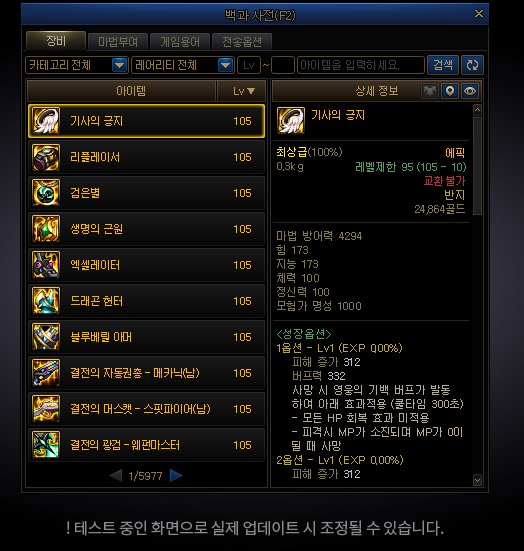
Task: Toggle the eye visibility icon in 상세 정보
Action: point(470,91)
